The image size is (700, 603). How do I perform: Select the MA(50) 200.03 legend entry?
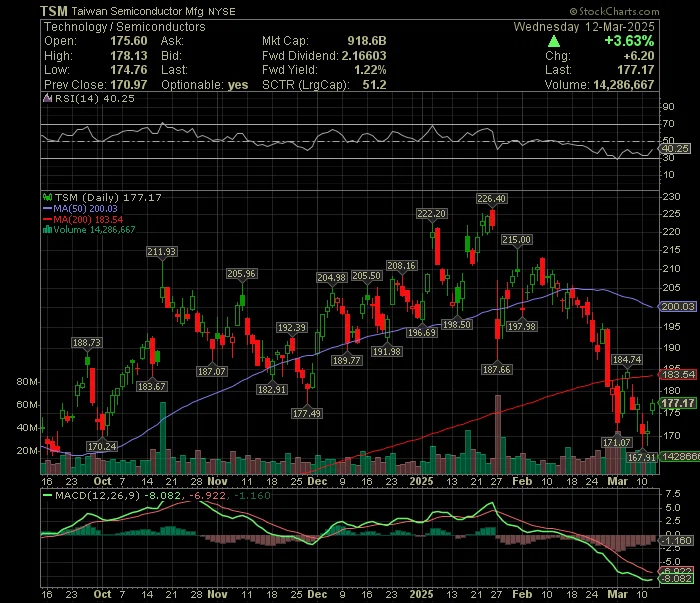point(80,208)
